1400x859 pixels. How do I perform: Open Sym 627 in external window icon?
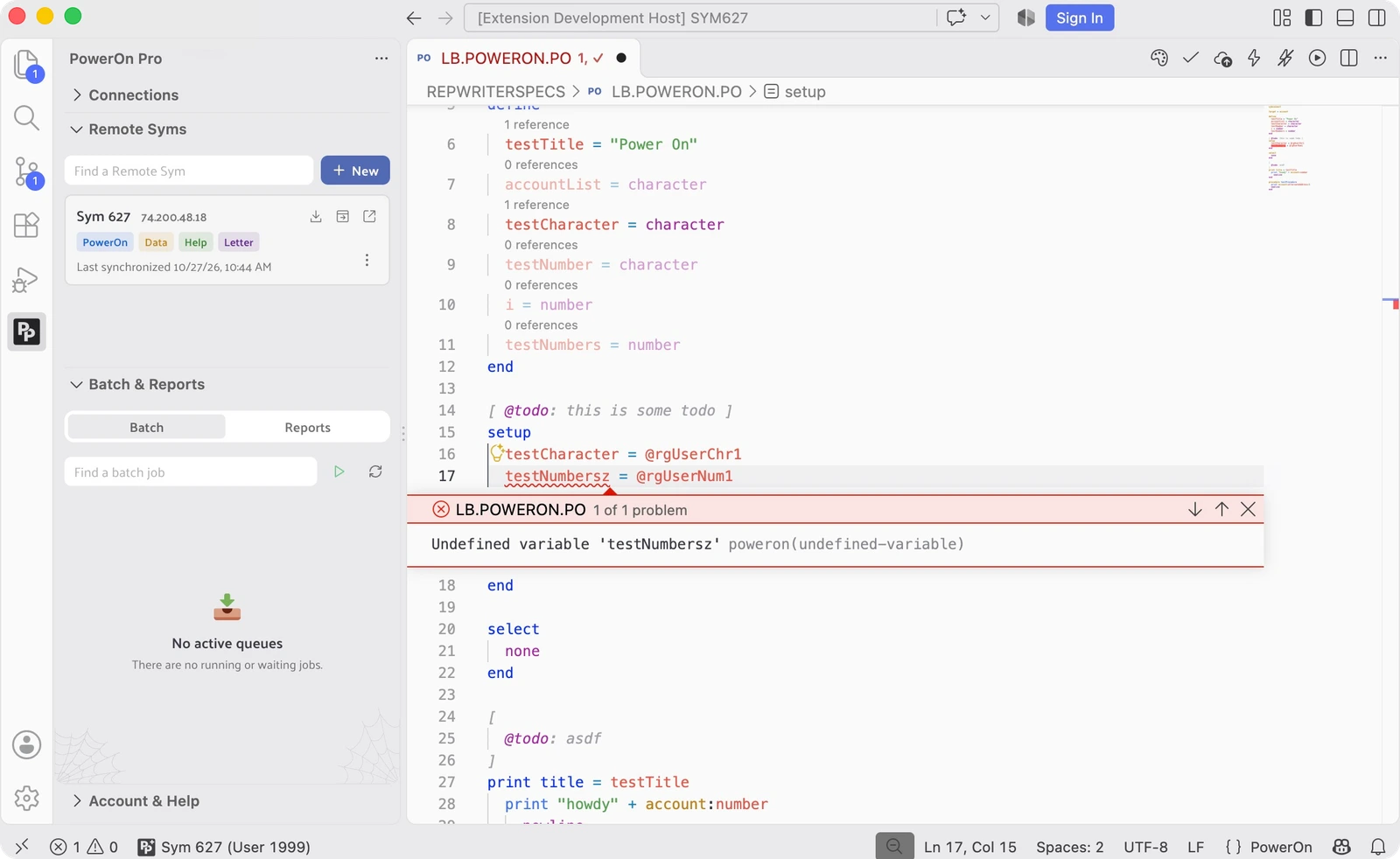tap(370, 216)
